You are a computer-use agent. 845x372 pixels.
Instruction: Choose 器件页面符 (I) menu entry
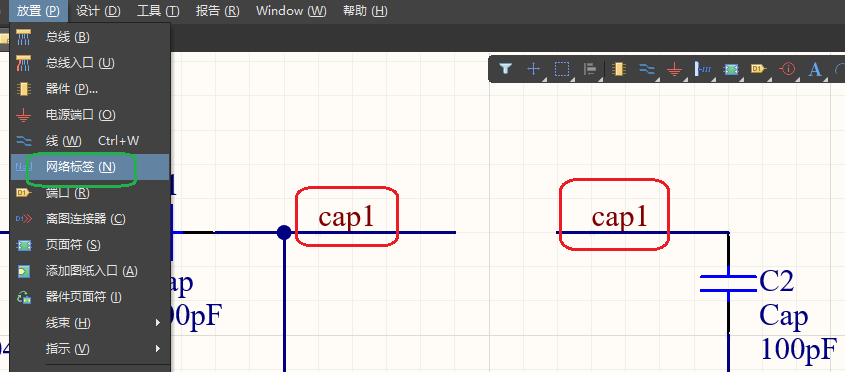[x=90, y=297]
